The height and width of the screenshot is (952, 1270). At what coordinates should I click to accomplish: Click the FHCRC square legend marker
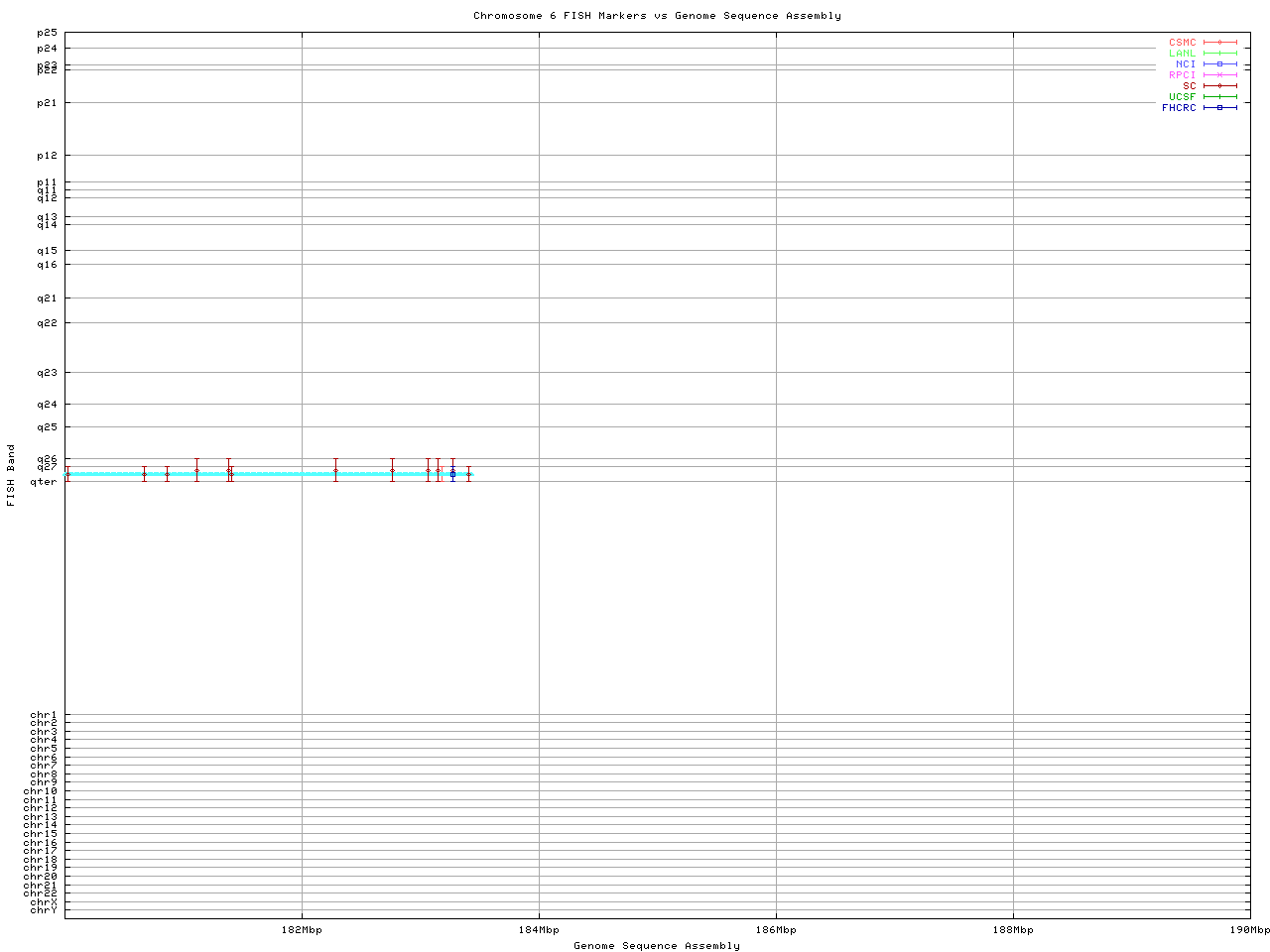(x=1219, y=108)
